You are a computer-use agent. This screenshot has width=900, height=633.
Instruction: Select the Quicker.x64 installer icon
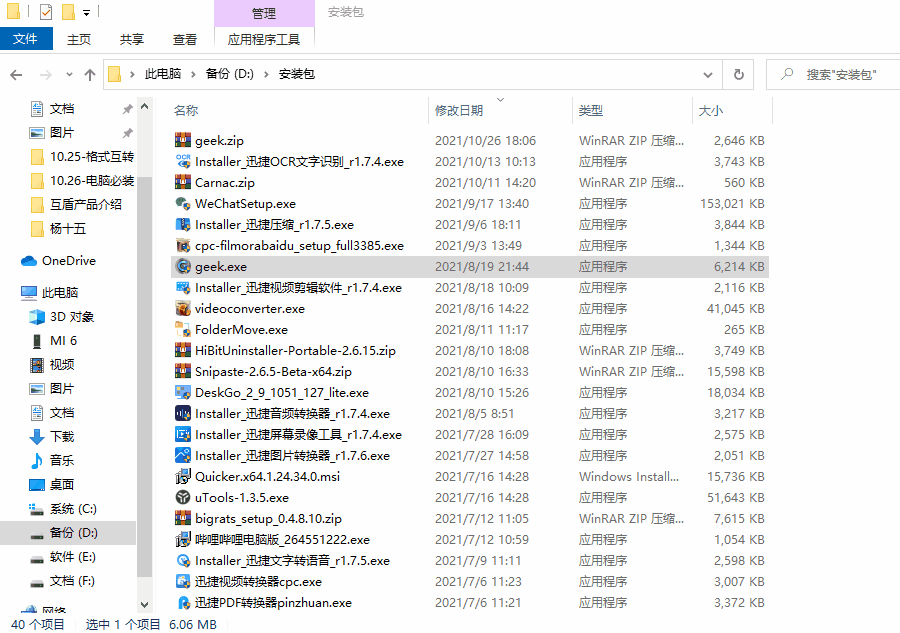pyautogui.click(x=183, y=476)
